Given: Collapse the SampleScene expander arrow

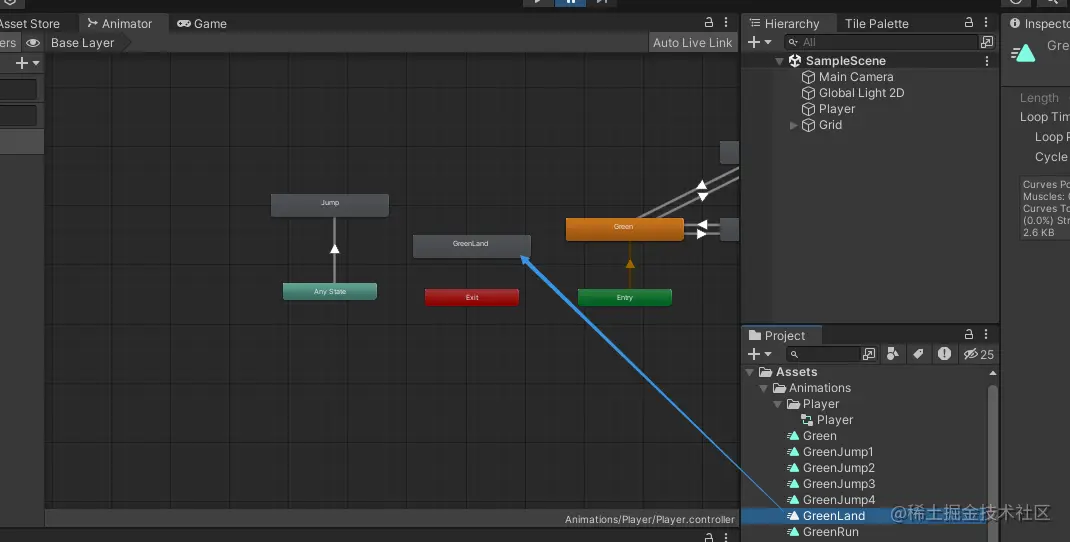Looking at the screenshot, I should coord(779,61).
